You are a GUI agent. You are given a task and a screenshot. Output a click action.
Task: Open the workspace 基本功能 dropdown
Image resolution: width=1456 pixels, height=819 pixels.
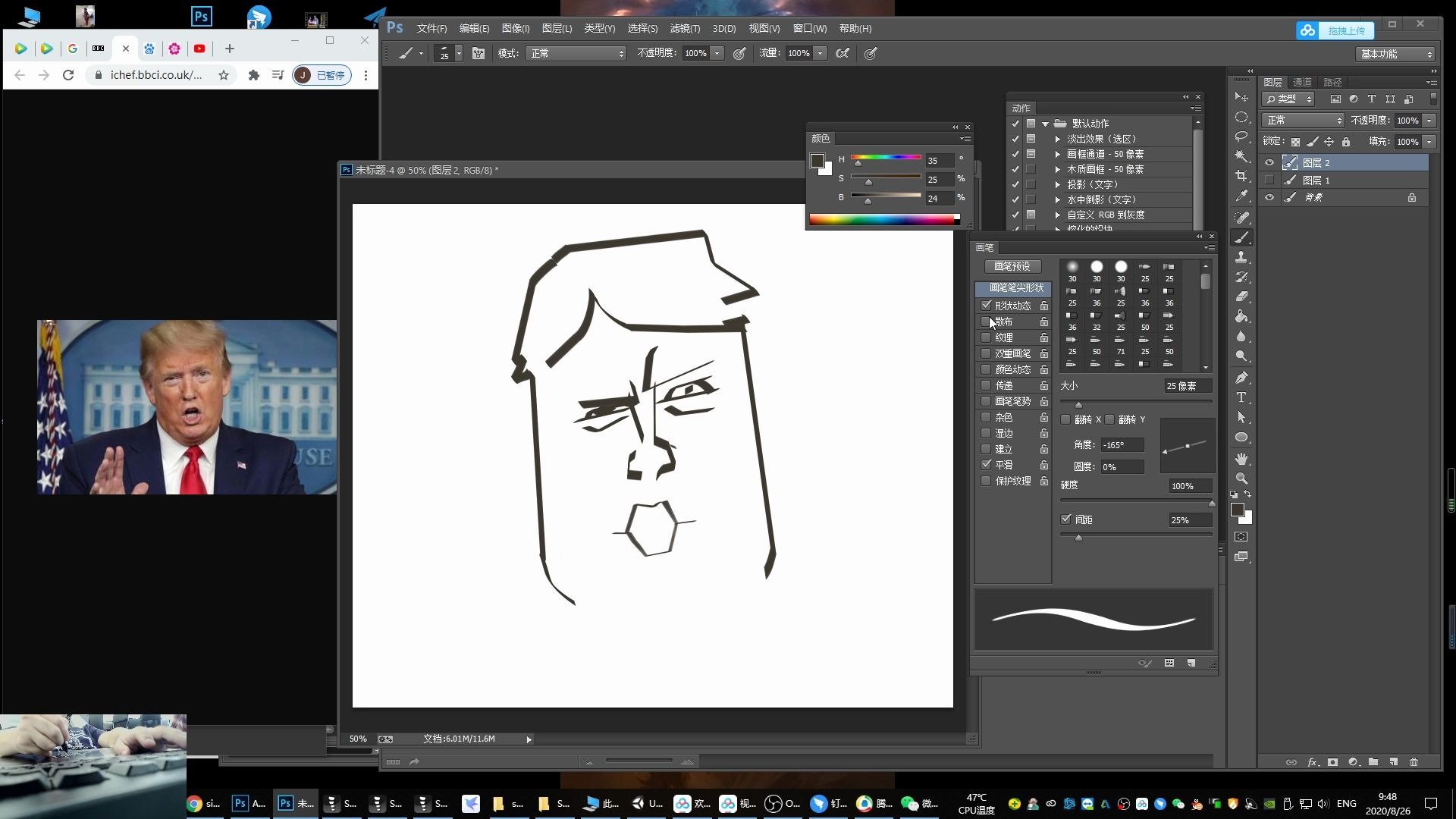[x=1395, y=54]
